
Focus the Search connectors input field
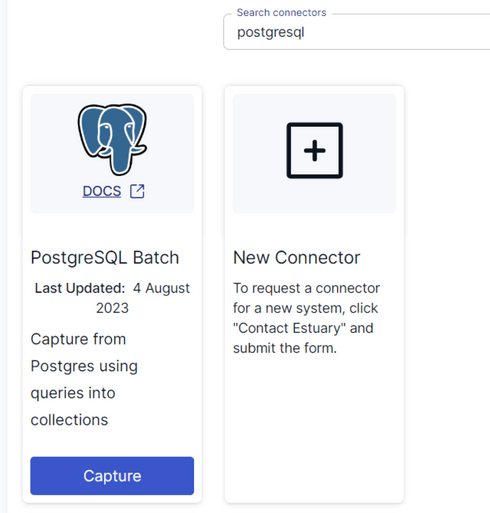357,32
